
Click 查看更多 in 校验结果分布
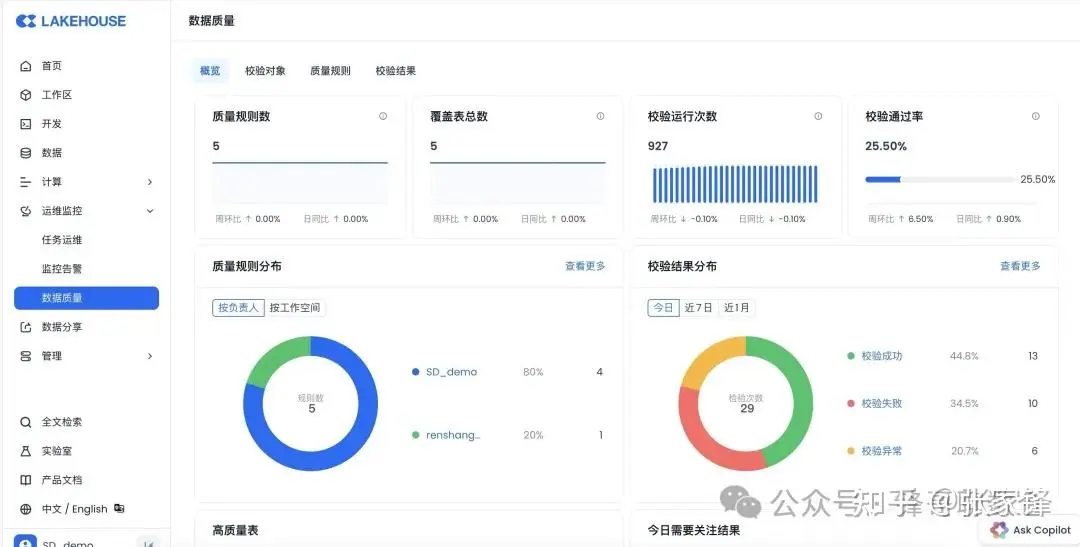1020,266
